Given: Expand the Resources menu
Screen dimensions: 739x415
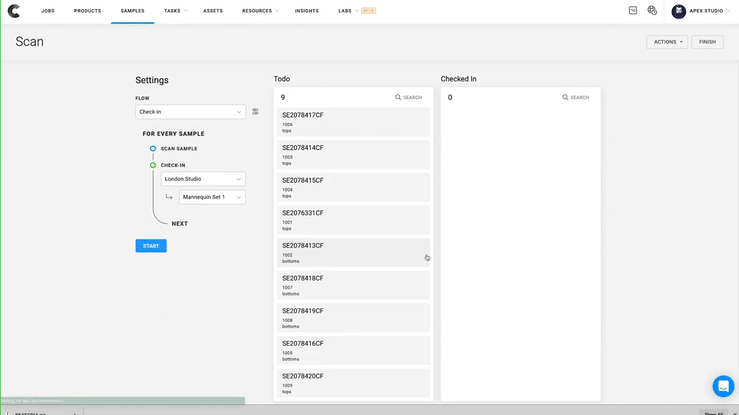Looking at the screenshot, I should tap(260, 11).
